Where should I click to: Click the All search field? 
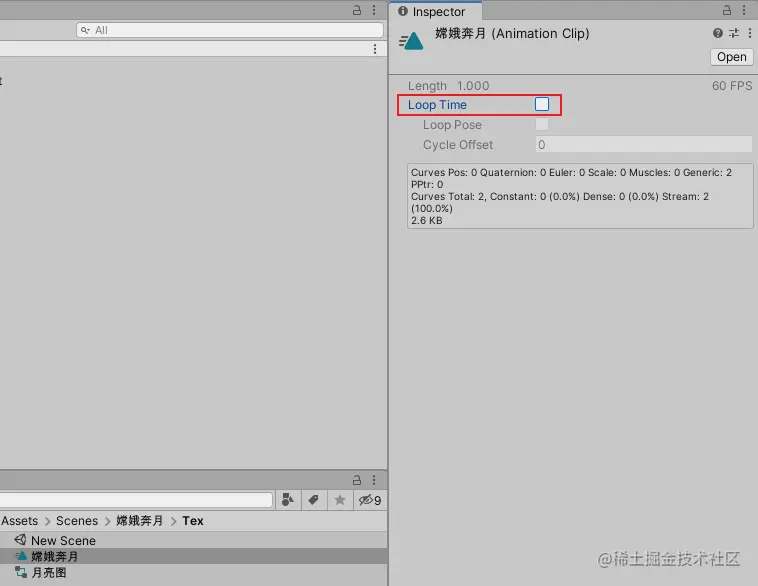(x=230, y=30)
